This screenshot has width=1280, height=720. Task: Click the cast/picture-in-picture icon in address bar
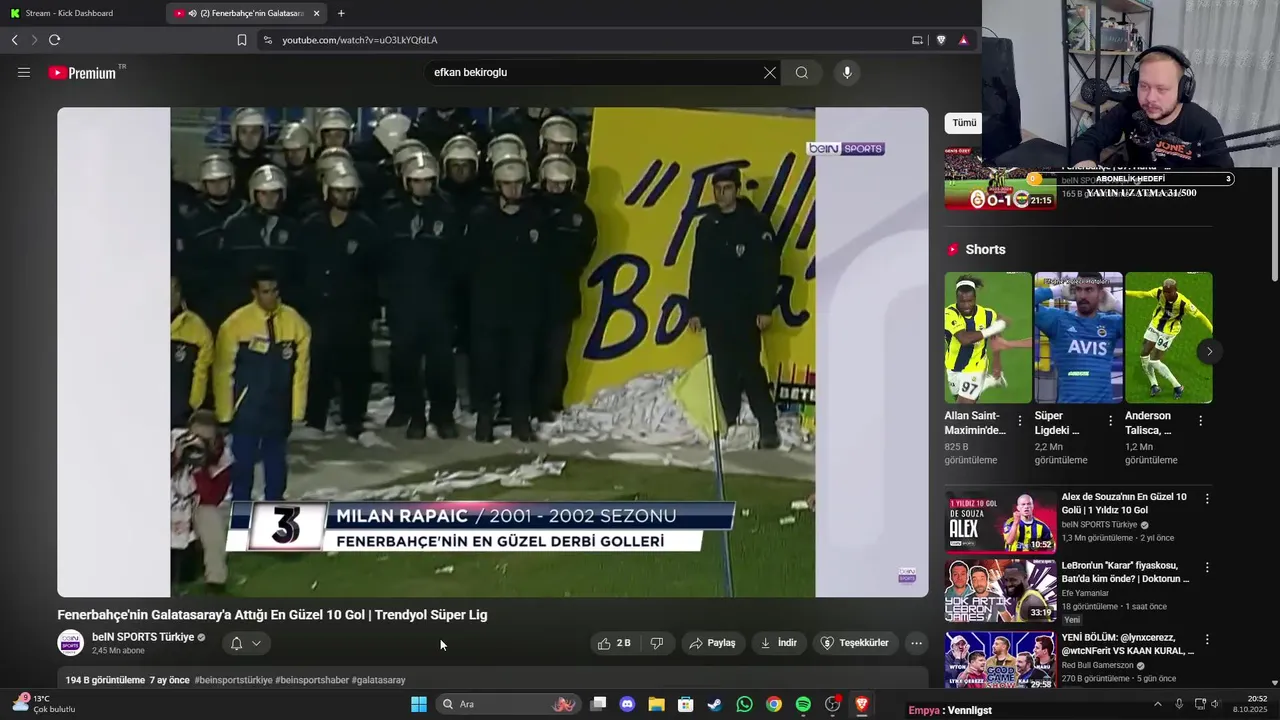pyautogui.click(x=917, y=40)
